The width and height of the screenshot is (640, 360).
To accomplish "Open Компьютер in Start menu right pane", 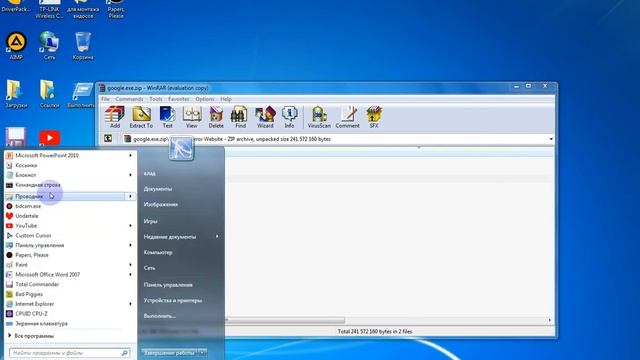I will [x=158, y=253].
